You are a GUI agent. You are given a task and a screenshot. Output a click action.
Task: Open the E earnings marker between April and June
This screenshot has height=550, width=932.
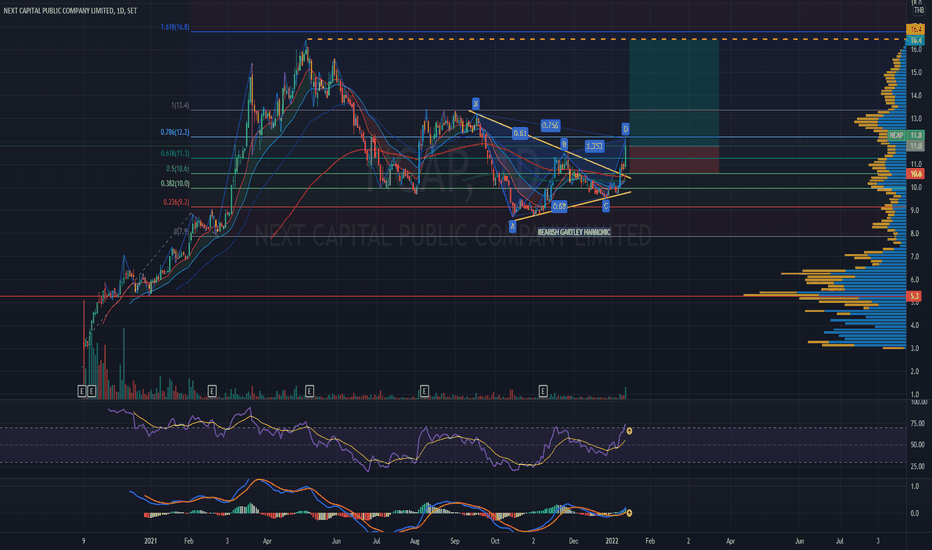309,391
